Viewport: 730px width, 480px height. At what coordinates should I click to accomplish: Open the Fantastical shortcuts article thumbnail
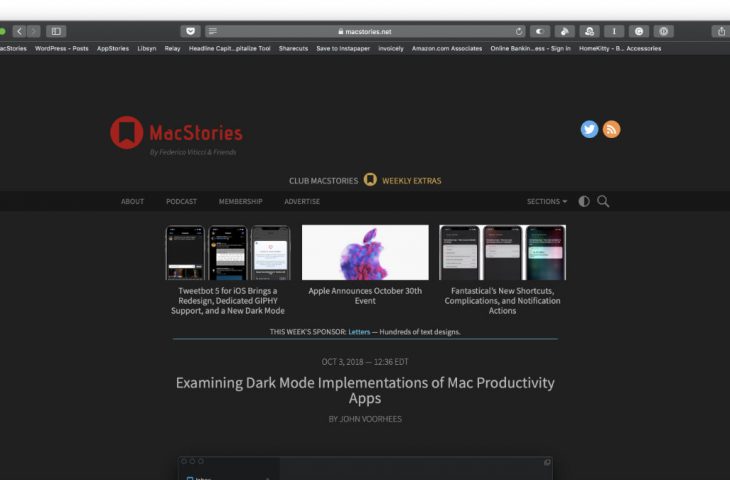[x=502, y=252]
